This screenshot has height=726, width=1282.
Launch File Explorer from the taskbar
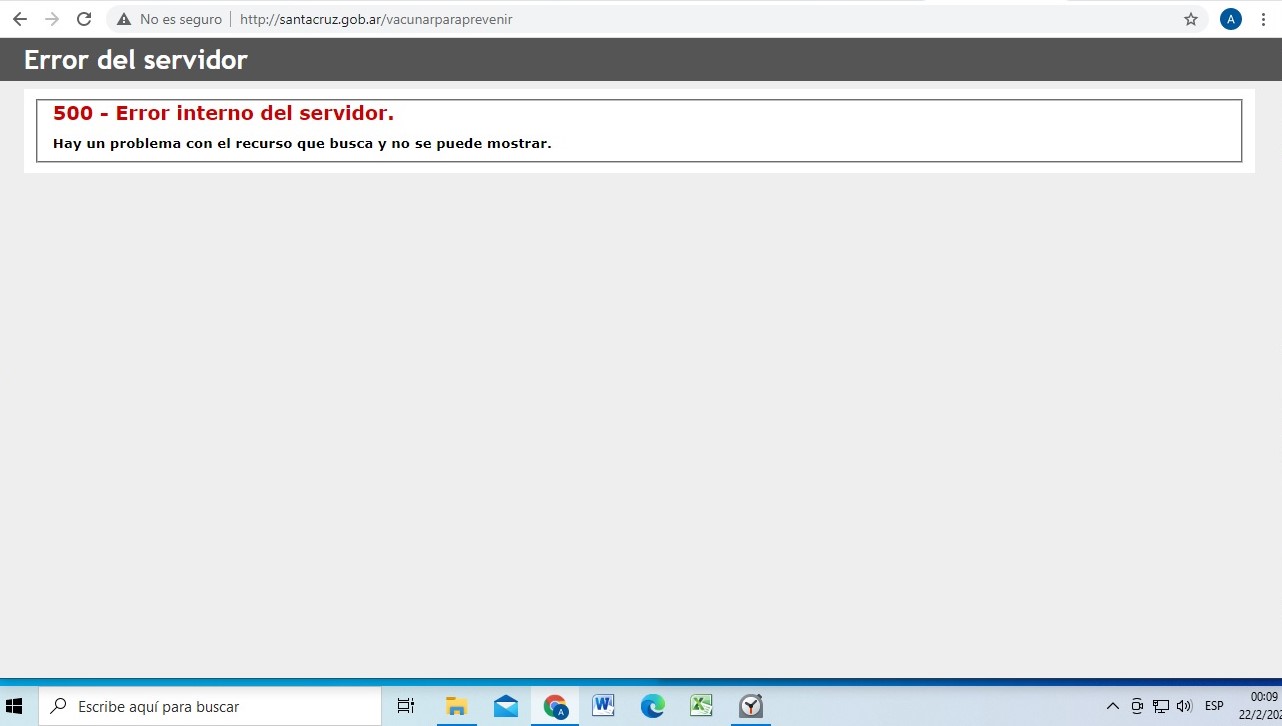click(456, 706)
